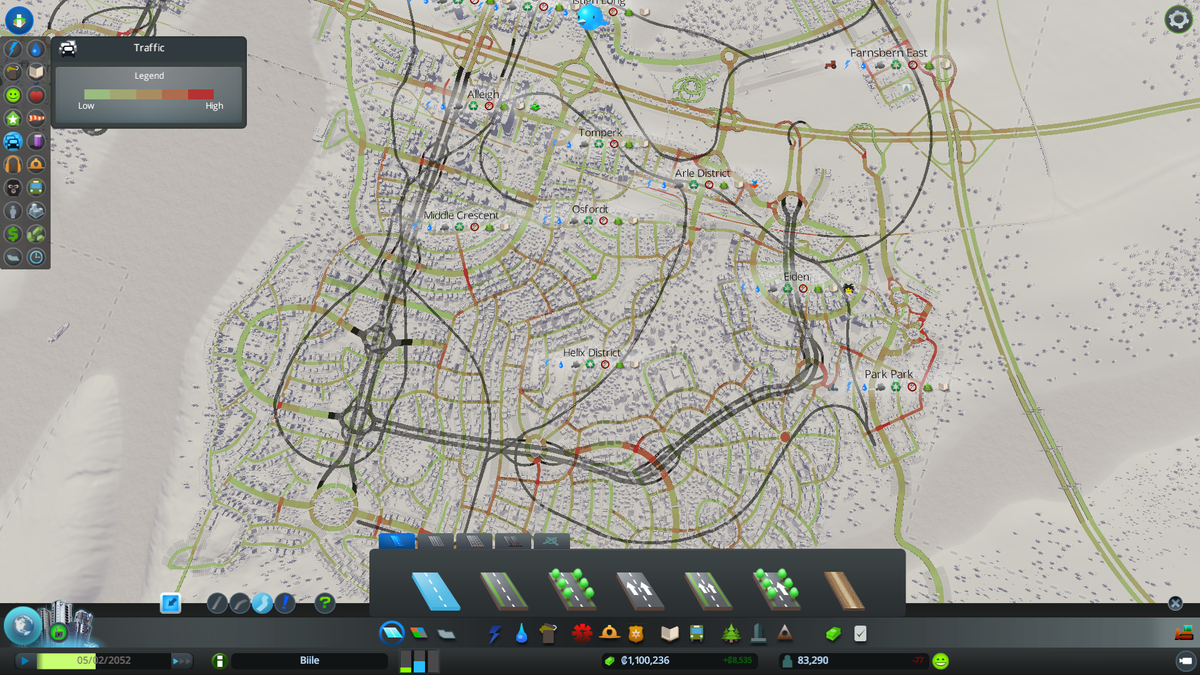This screenshot has width=1200, height=675.
Task: Open the Electricity build menu
Action: point(494,633)
